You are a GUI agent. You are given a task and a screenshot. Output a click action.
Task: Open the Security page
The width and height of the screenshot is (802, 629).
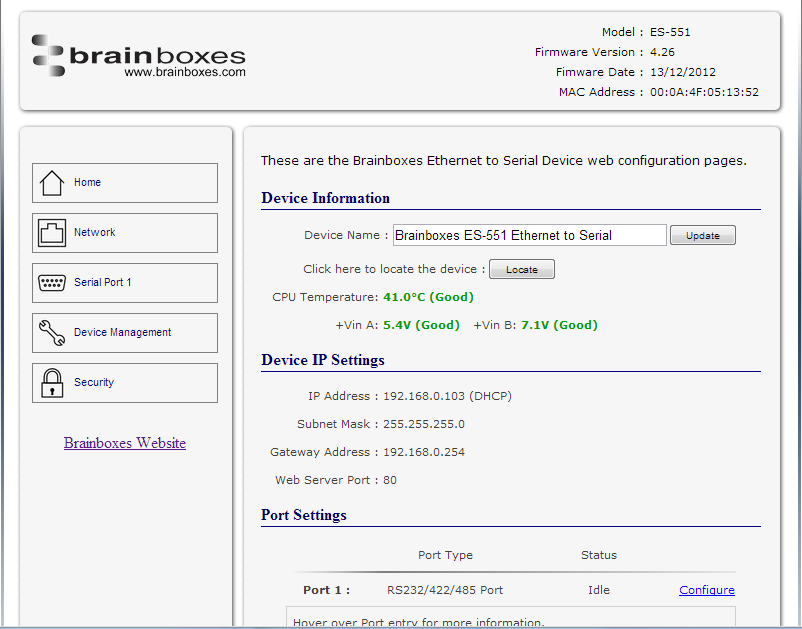coord(125,383)
